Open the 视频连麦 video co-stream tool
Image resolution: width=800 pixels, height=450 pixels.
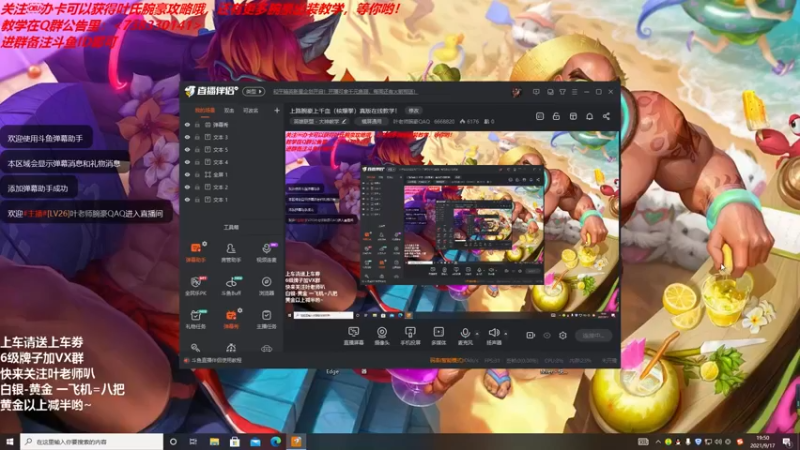[x=266, y=253]
